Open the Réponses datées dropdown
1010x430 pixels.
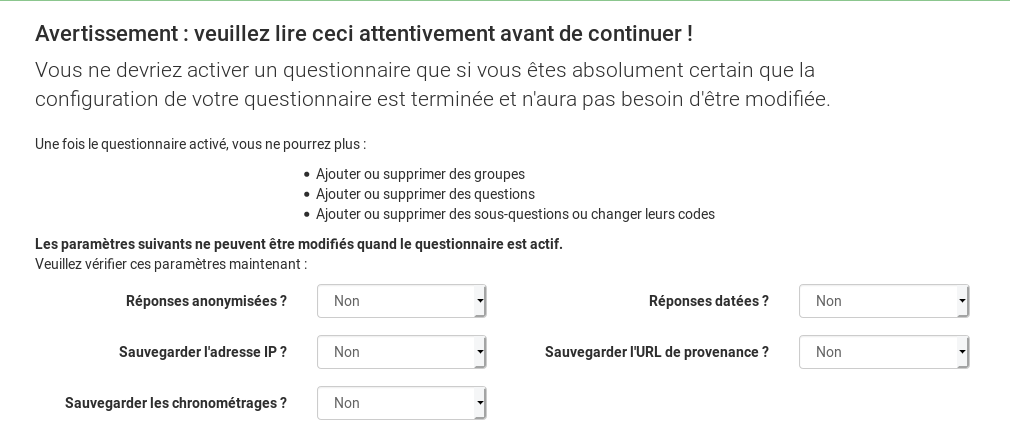tap(883, 301)
